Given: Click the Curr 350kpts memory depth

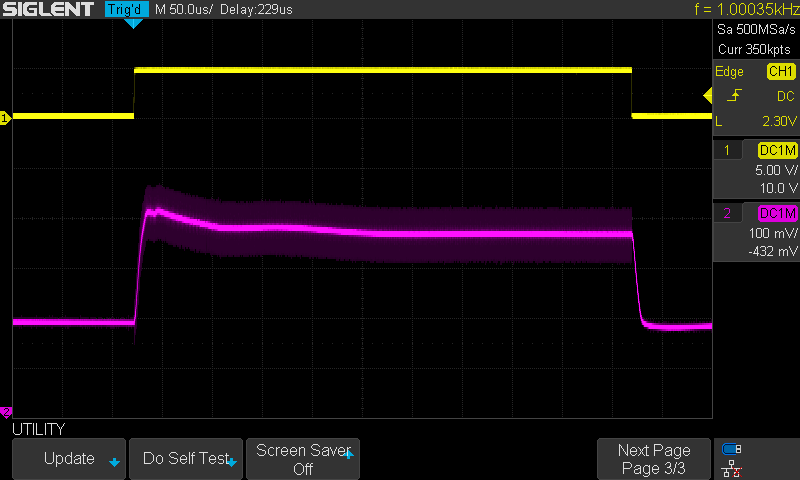Looking at the screenshot, I should (x=754, y=49).
